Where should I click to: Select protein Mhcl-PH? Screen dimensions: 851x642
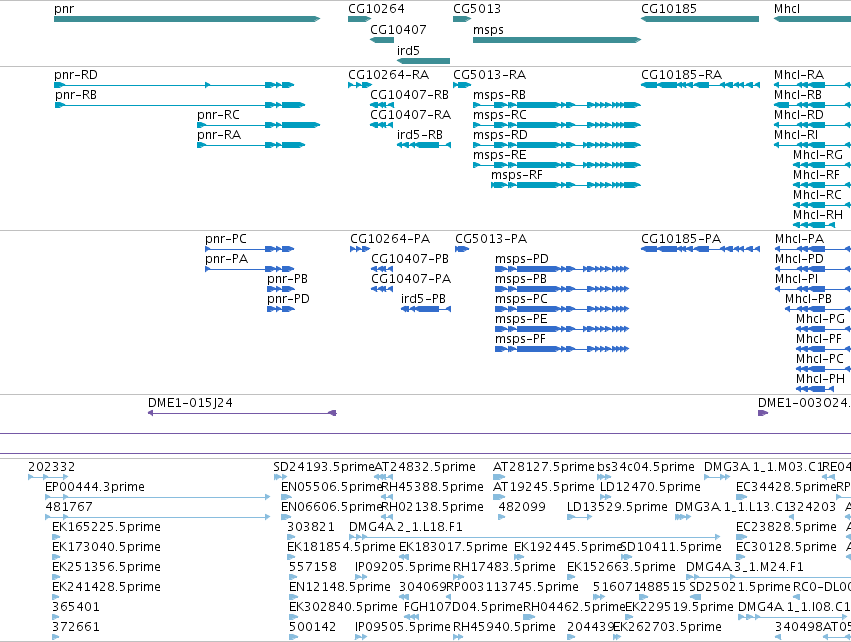tap(815, 389)
